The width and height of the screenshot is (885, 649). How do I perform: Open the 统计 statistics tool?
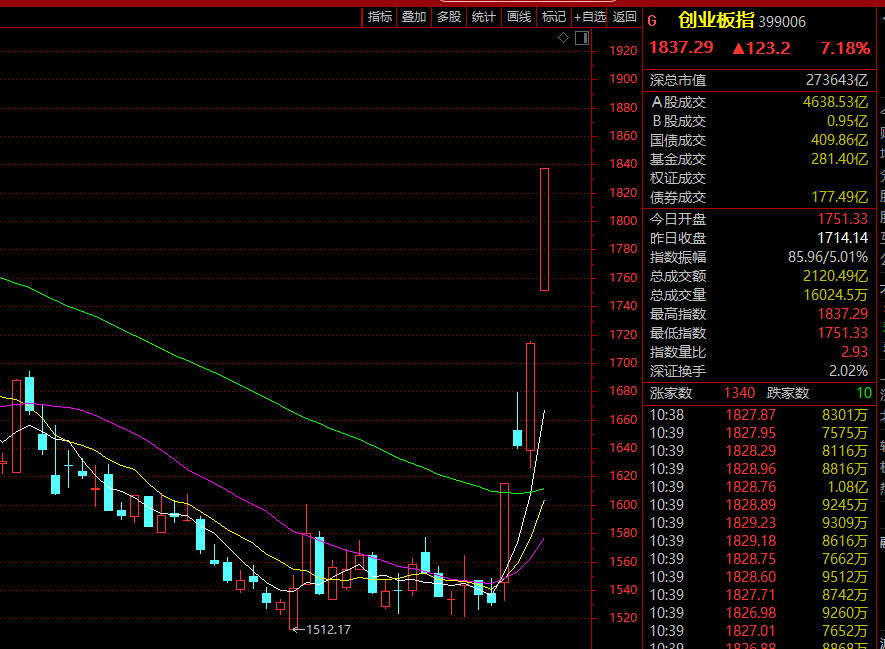click(x=483, y=17)
